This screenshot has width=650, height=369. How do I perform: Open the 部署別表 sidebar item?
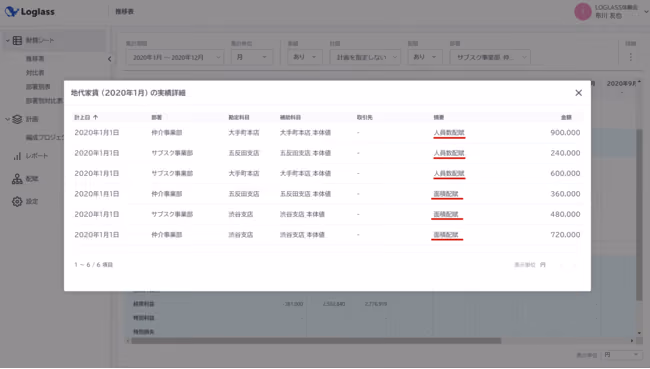click(x=38, y=87)
